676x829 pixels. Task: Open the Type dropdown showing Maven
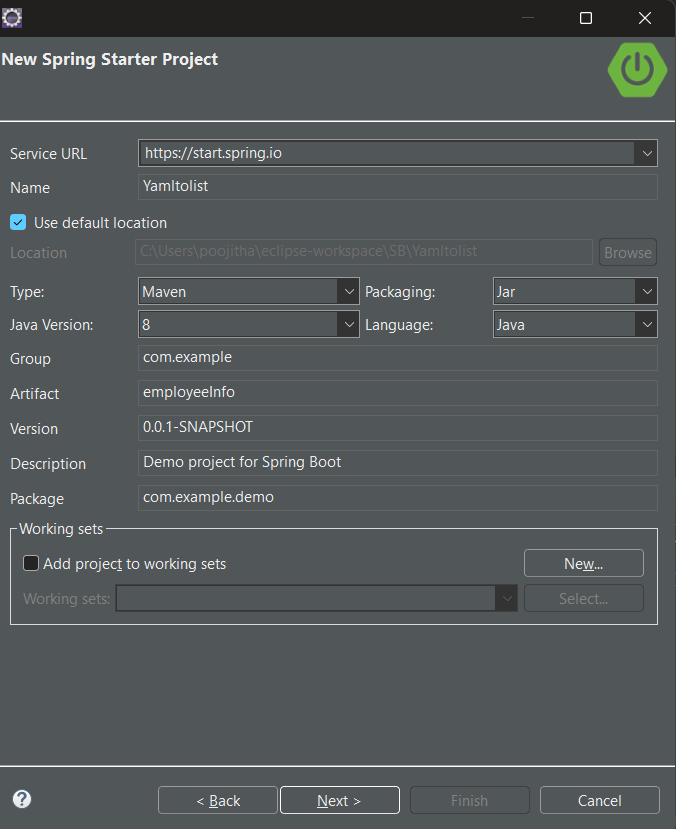347,289
